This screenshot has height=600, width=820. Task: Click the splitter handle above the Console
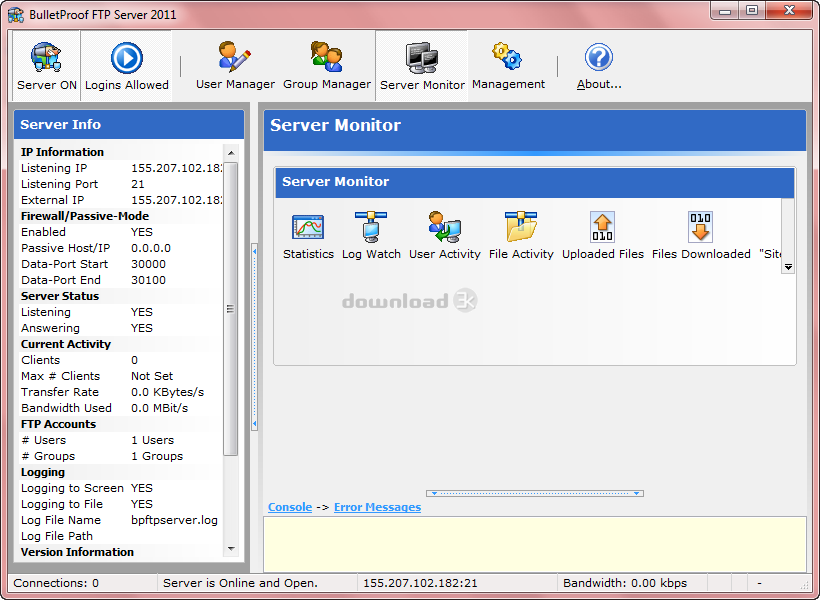[534, 493]
